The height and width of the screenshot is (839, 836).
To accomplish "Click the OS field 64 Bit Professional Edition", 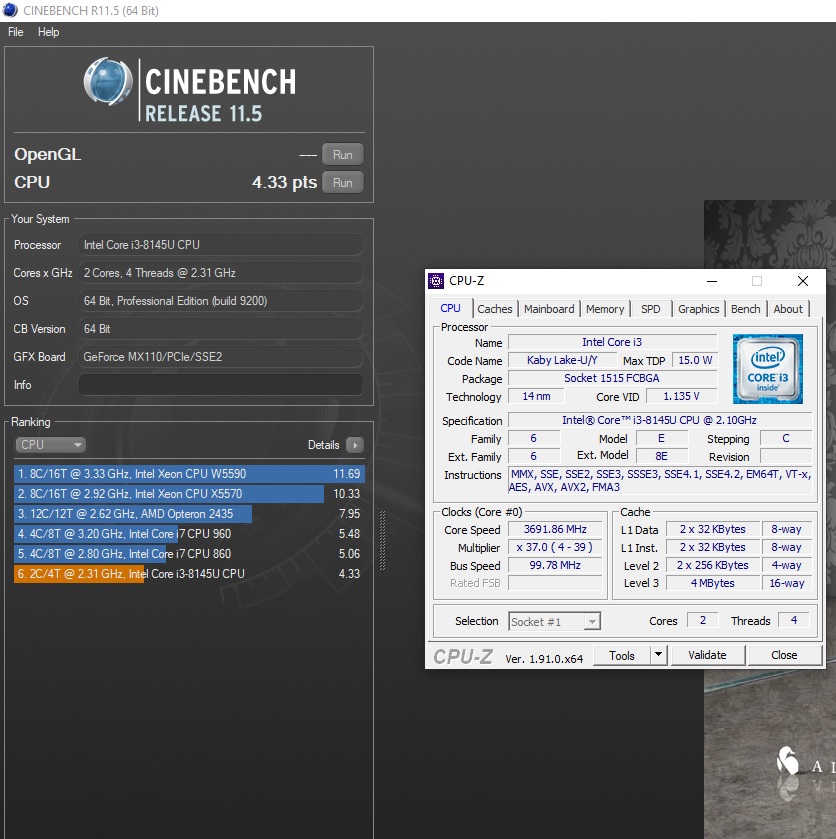I will point(221,301).
